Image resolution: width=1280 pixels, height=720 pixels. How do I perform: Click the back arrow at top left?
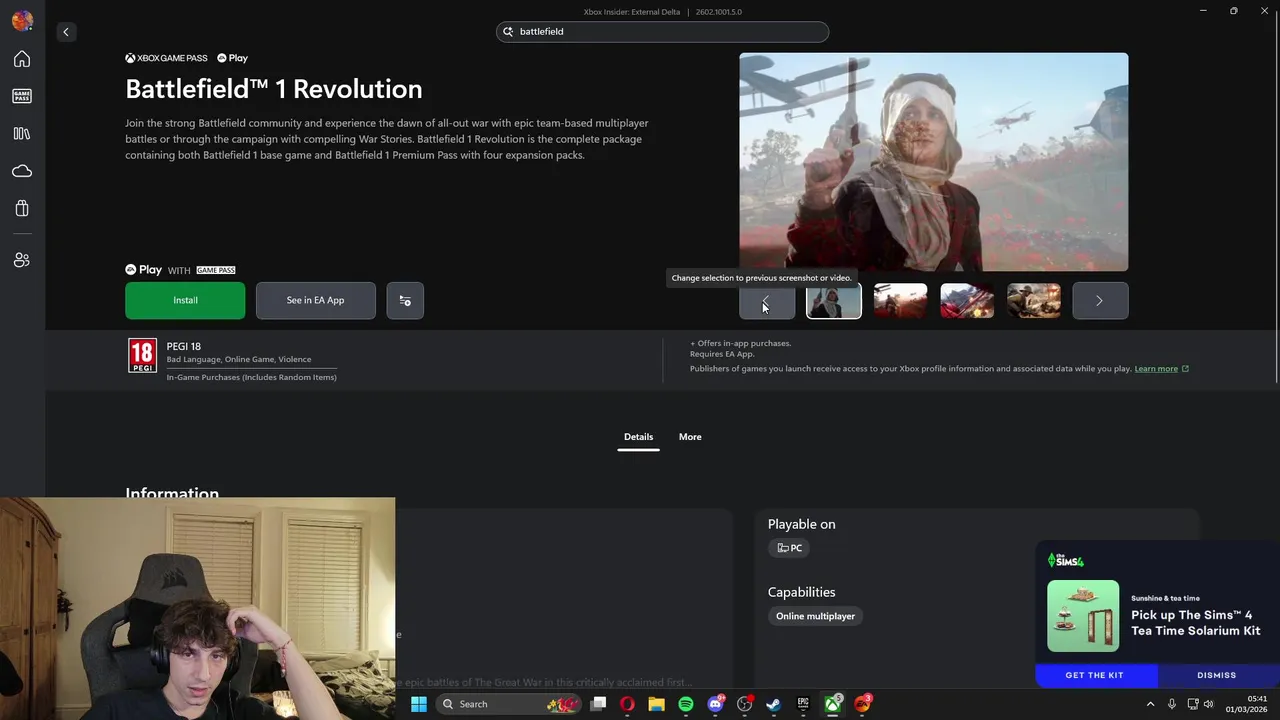click(66, 32)
